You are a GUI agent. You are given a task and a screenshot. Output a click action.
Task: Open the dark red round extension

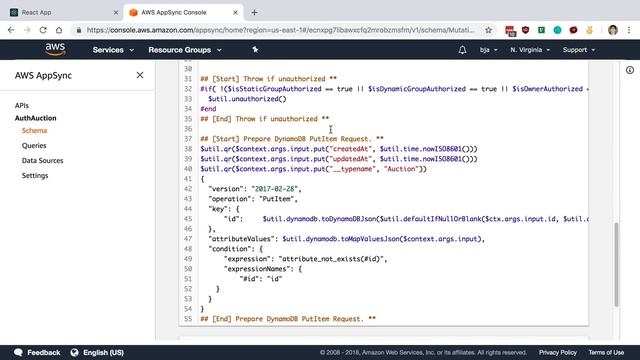573,30
